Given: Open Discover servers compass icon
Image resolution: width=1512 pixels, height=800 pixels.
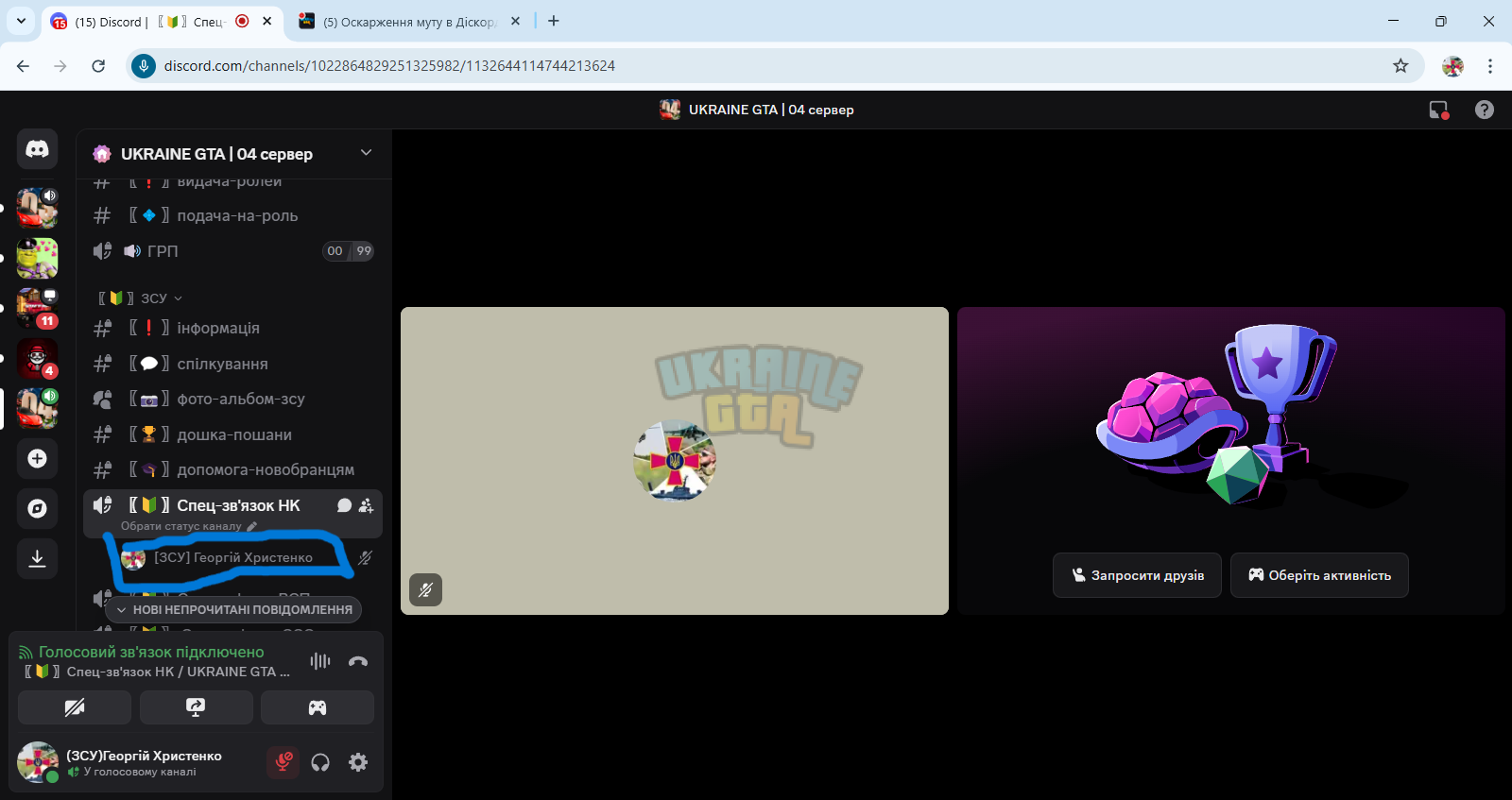Looking at the screenshot, I should (37, 509).
